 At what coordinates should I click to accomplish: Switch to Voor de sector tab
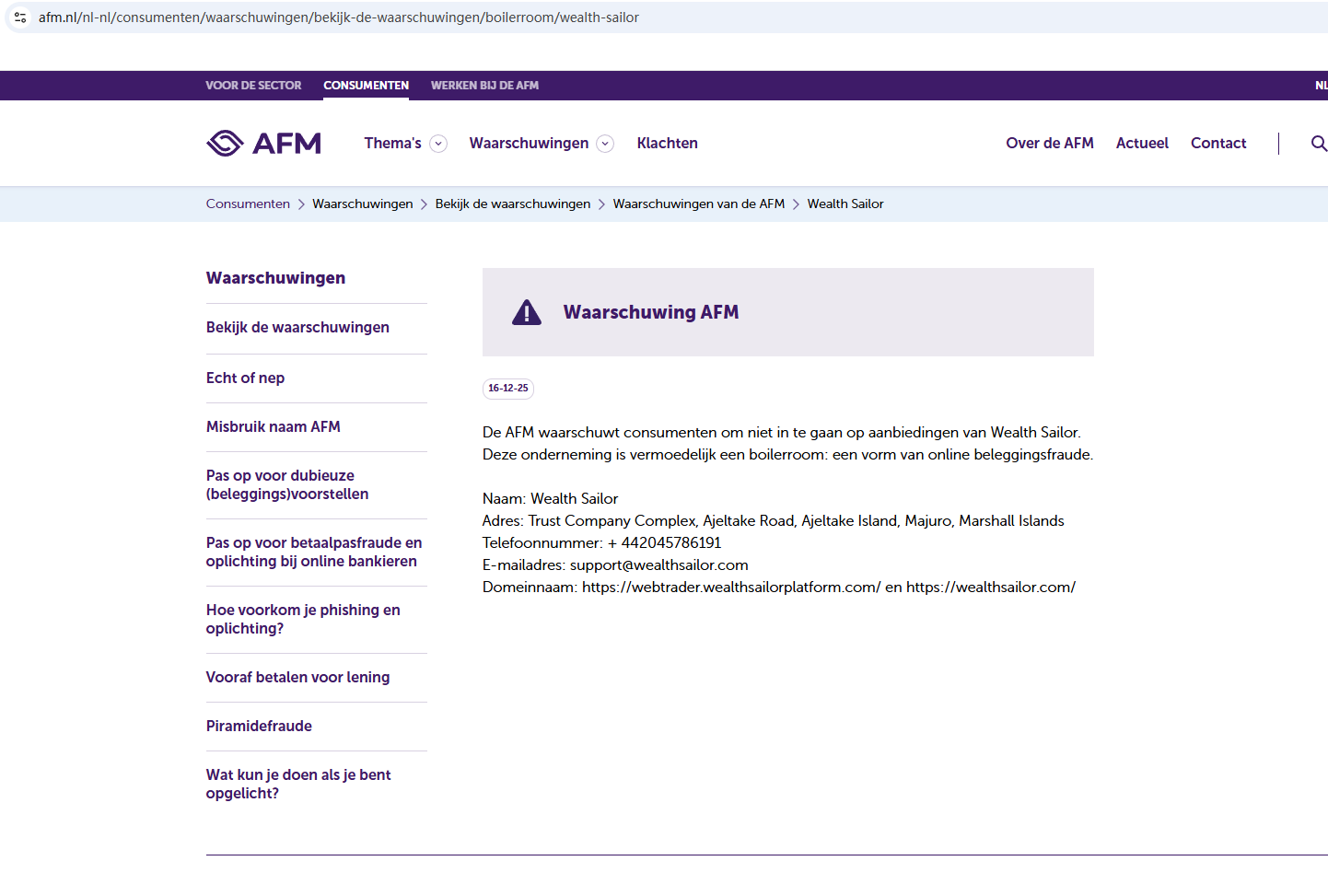pyautogui.click(x=253, y=86)
